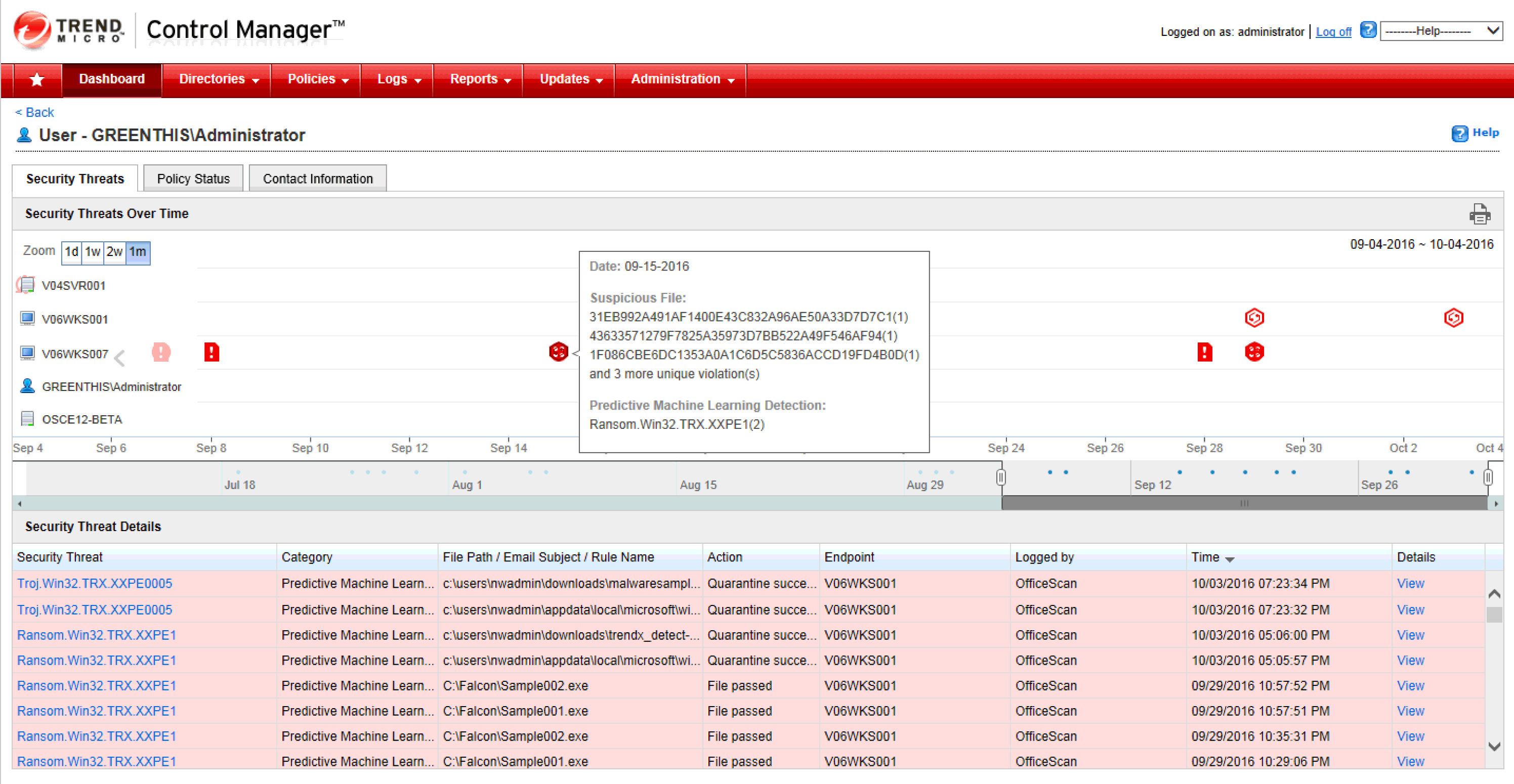
Task: Click the Help question mark icon near Log off
Action: coord(1368,30)
